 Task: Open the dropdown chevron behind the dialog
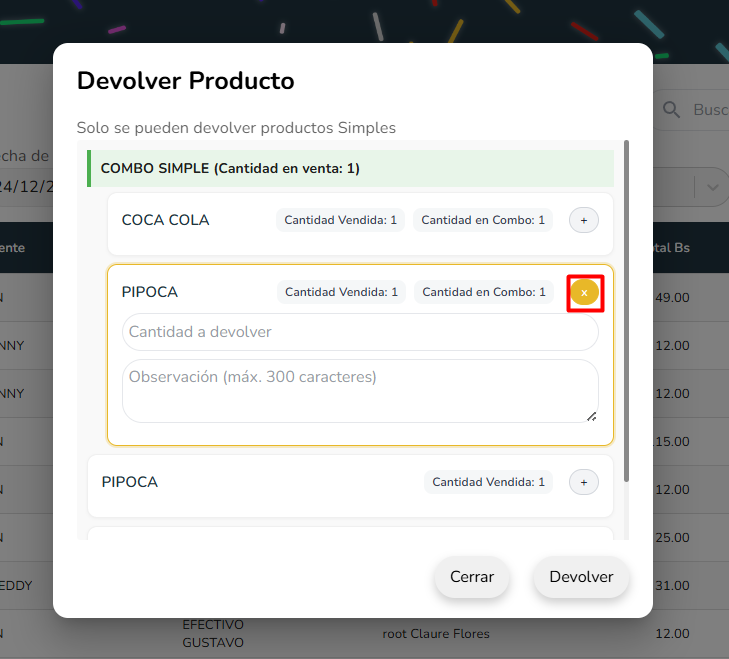[x=712, y=187]
